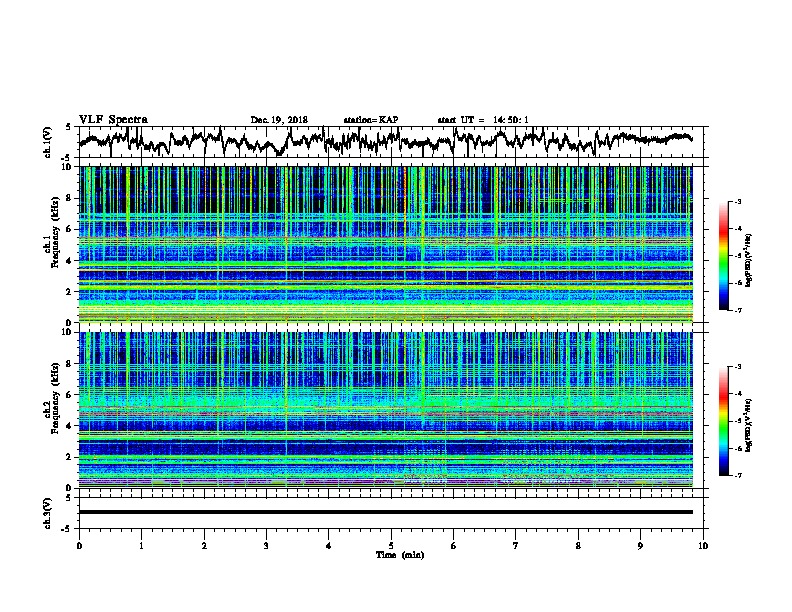The height and width of the screenshot is (612, 792).
Task: Click the log(PSD) label beside lower colorbar
Action: point(749,425)
